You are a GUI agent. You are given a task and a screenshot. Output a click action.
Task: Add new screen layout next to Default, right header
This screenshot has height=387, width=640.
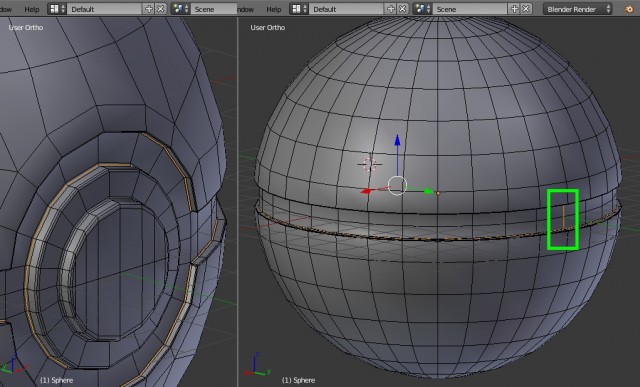tap(391, 9)
